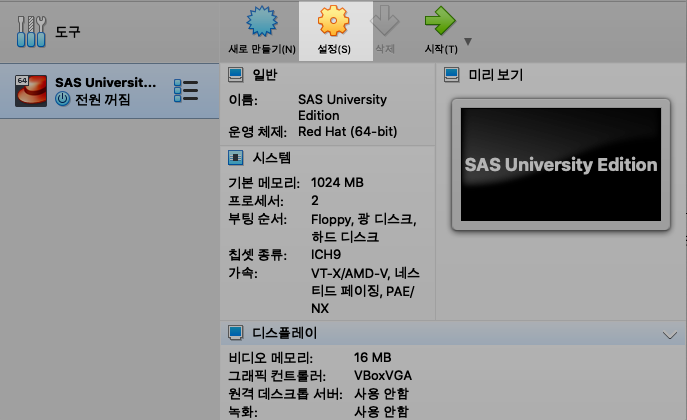
Task: Click the 프로세서 label
Action: (256, 201)
